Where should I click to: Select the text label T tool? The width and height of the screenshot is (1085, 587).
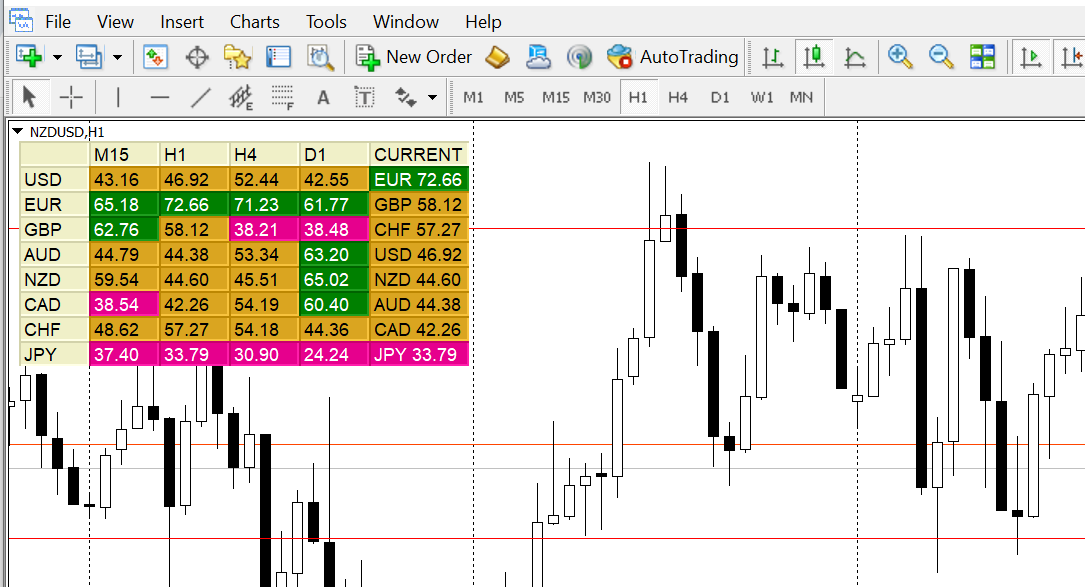click(x=364, y=98)
